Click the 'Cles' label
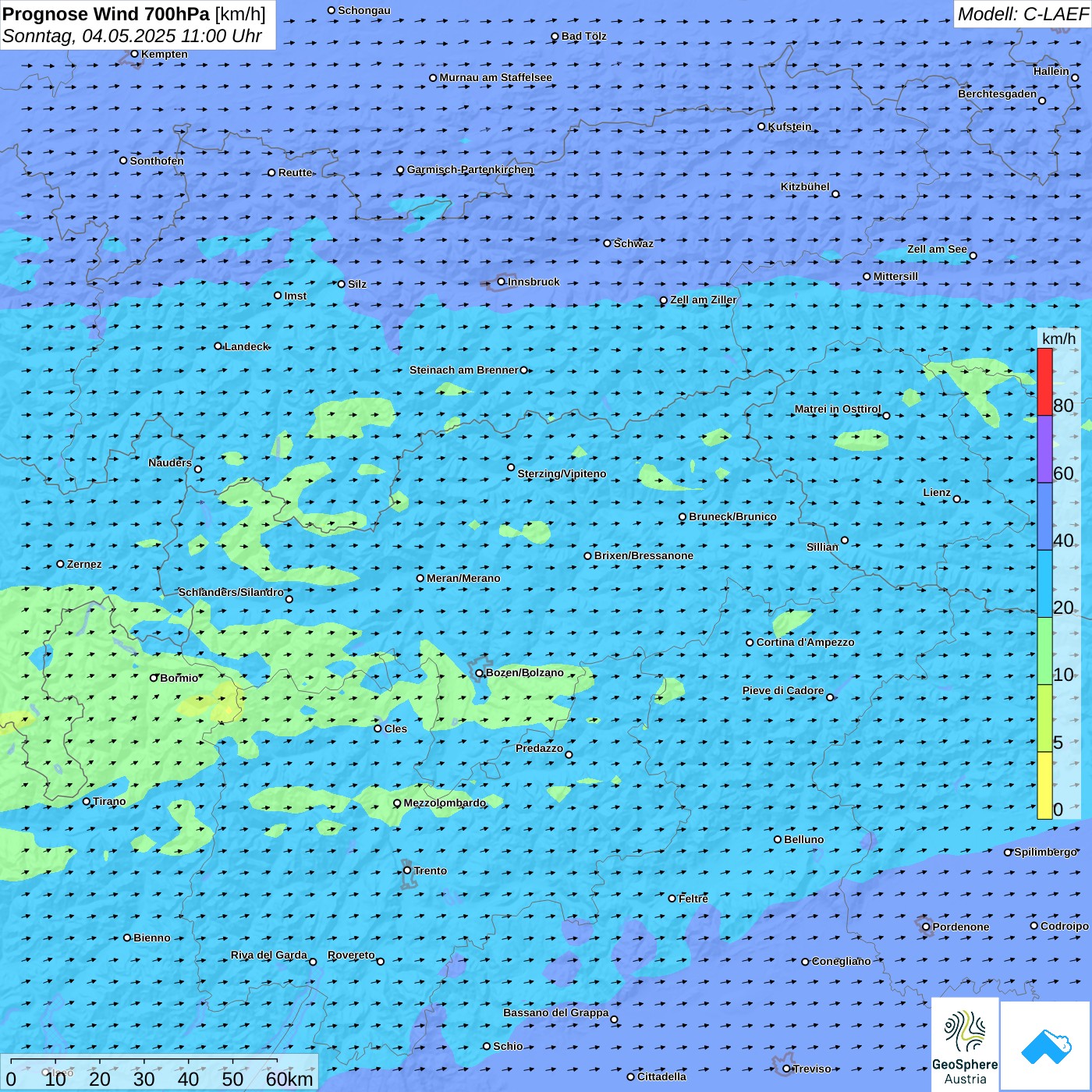1092x1092 pixels. (x=395, y=729)
